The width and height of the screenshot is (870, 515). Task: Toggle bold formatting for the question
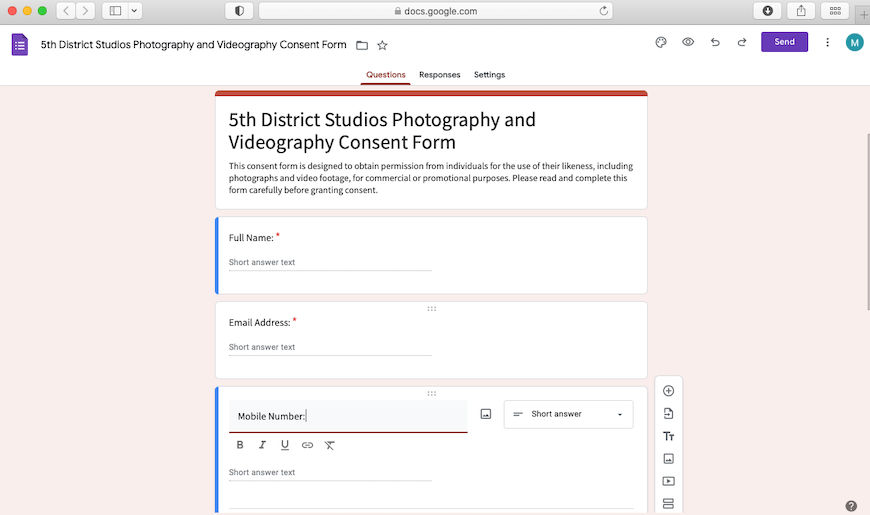[x=240, y=445]
